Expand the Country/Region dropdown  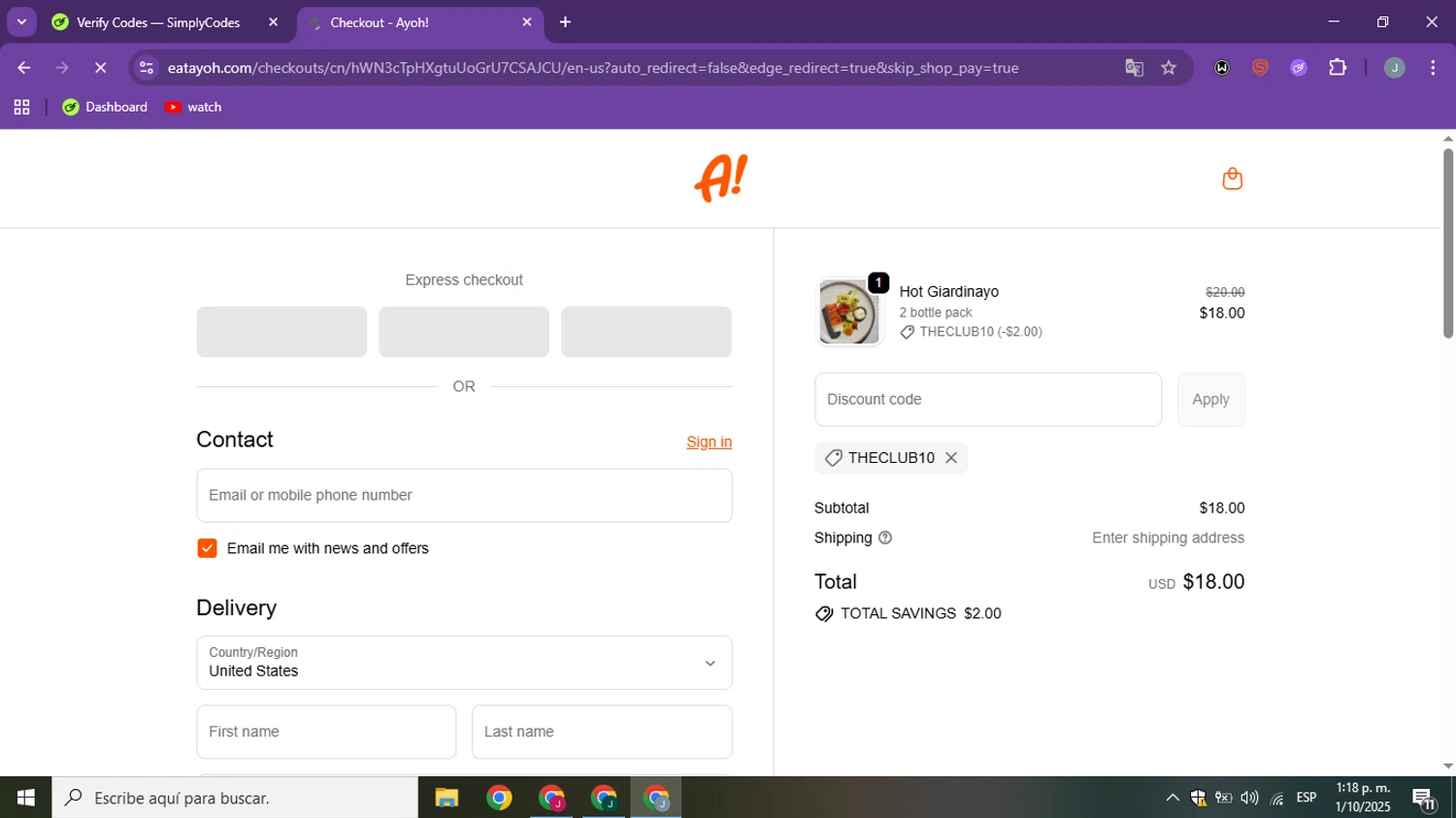click(464, 663)
